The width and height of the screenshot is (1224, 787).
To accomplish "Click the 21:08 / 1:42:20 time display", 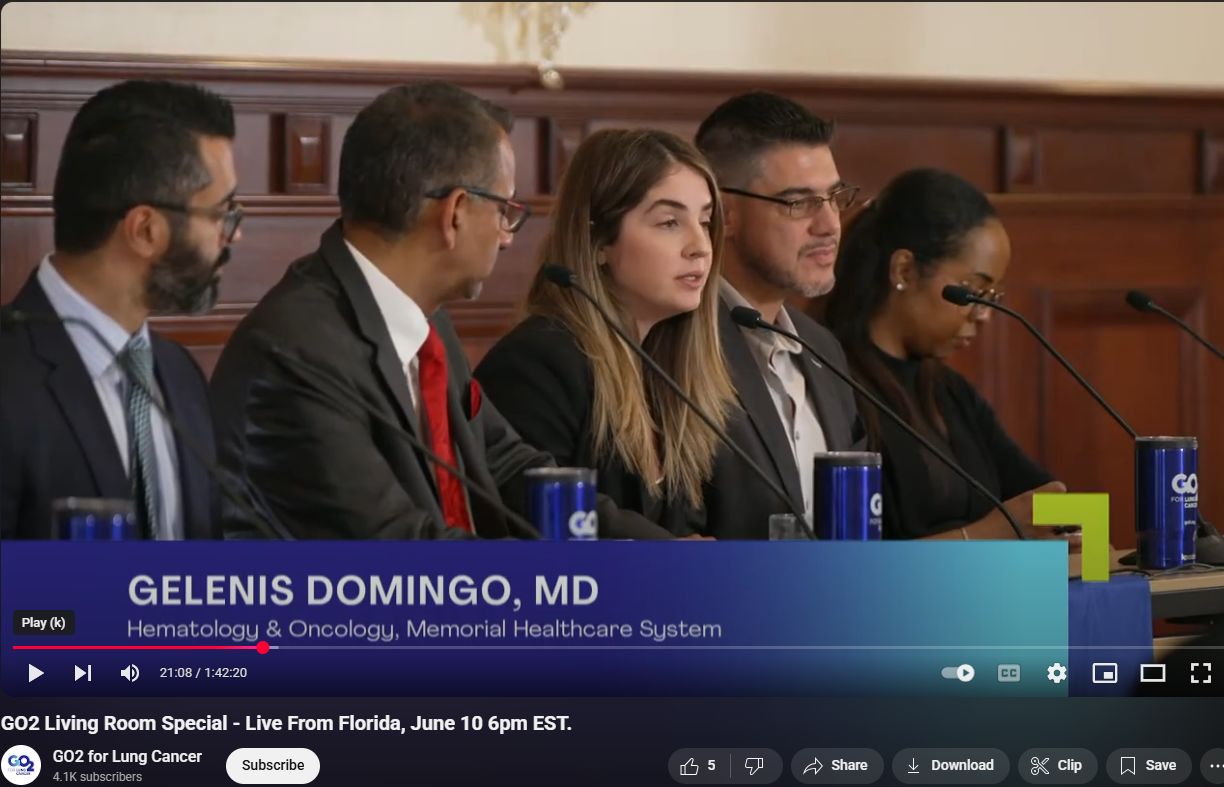I will click(x=203, y=673).
